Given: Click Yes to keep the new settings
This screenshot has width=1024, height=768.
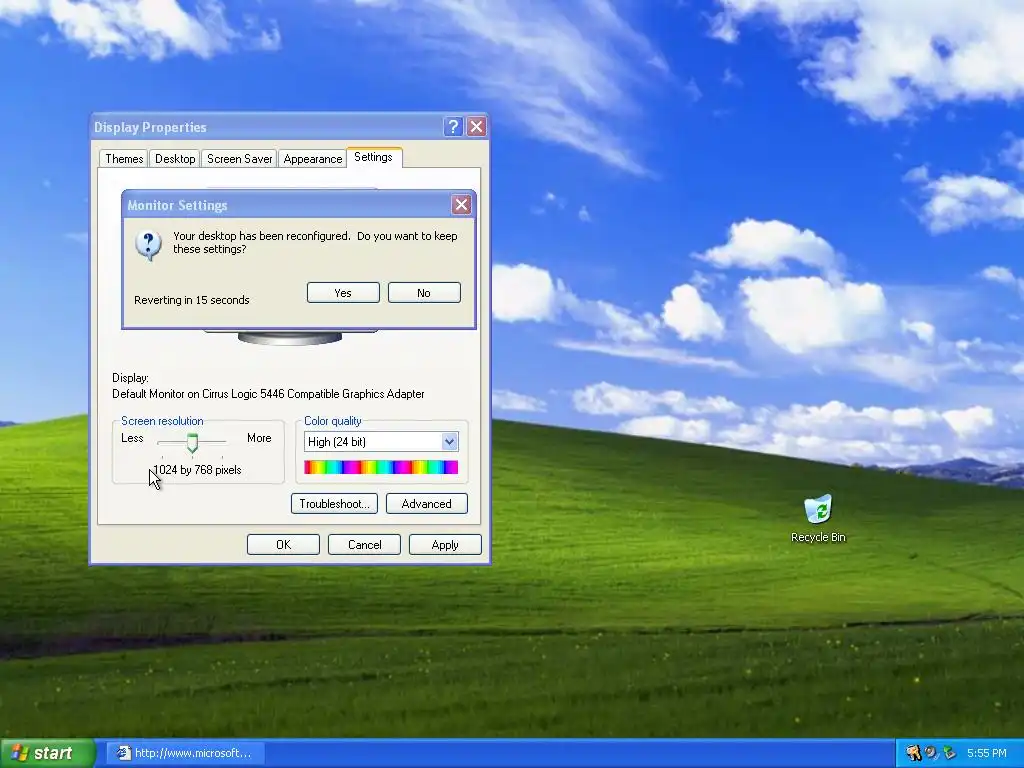Looking at the screenshot, I should (x=343, y=293).
